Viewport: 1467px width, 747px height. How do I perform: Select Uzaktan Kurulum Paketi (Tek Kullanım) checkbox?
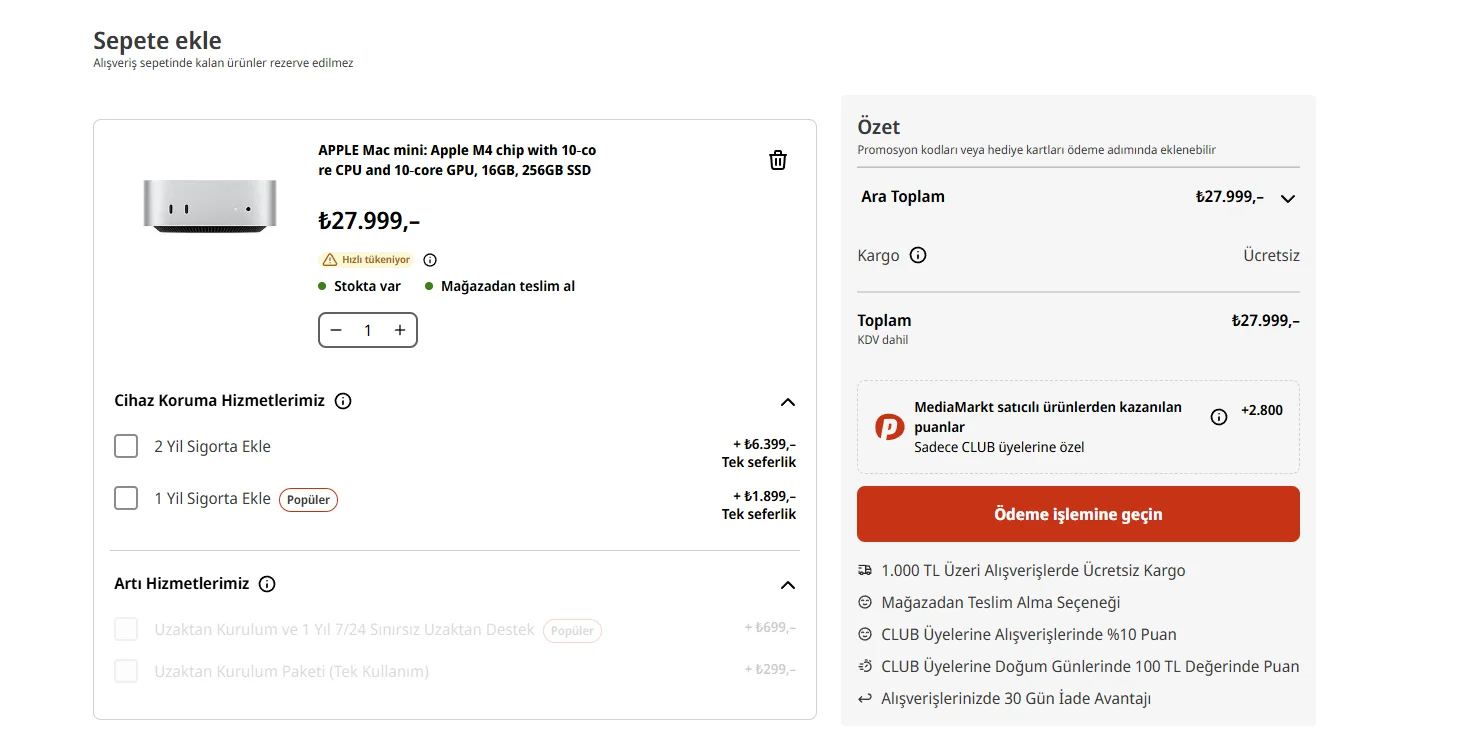coord(126,671)
